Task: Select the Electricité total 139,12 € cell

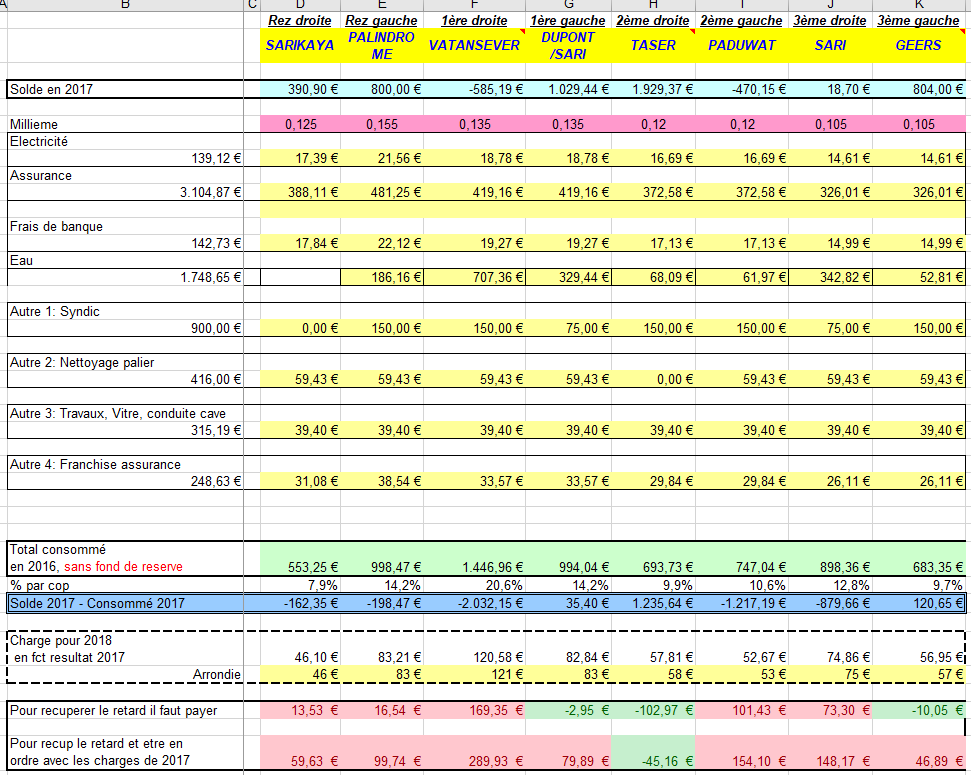Action: coord(125,158)
